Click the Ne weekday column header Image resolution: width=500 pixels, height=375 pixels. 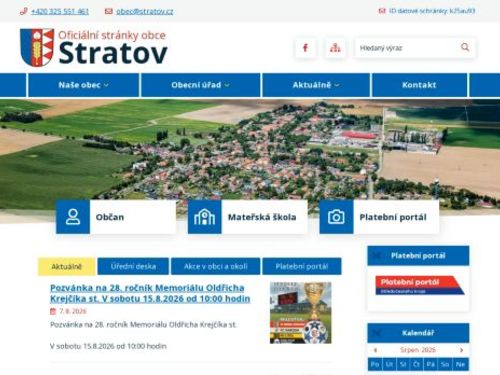[461, 364]
